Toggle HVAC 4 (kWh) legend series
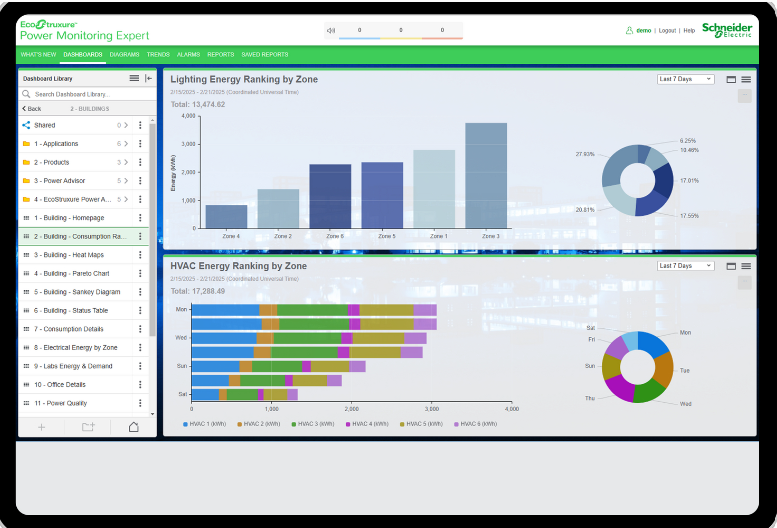777x528 pixels. [367, 424]
